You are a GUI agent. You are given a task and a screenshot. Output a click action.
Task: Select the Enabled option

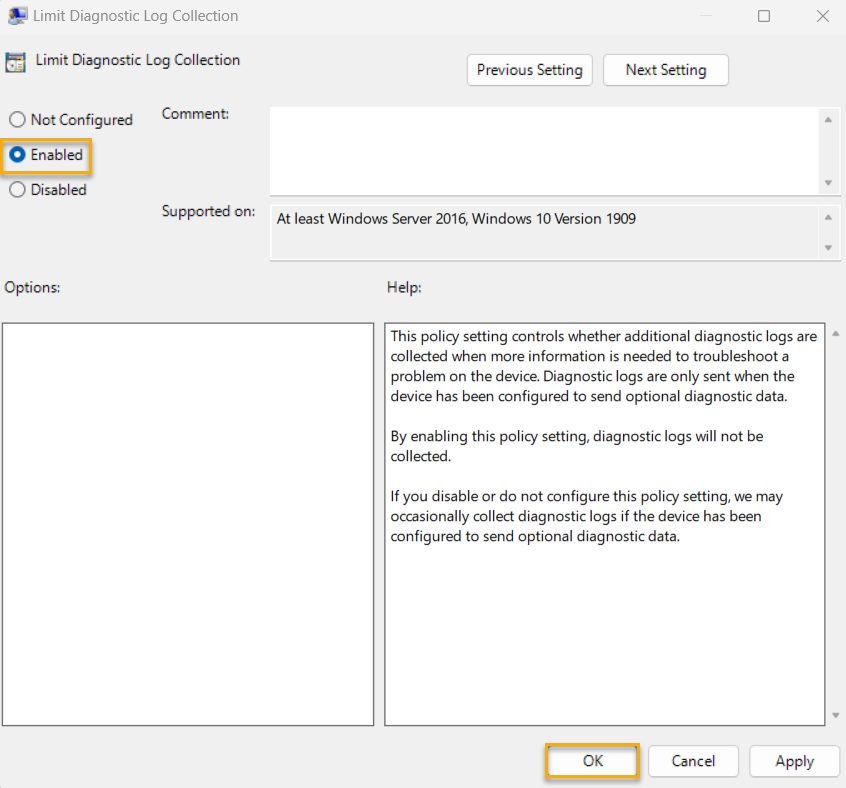17,155
